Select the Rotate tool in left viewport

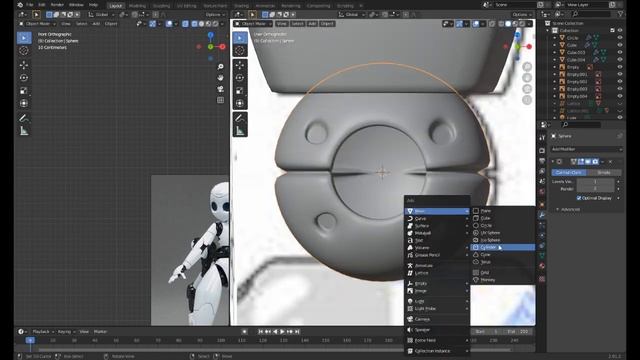24,78
